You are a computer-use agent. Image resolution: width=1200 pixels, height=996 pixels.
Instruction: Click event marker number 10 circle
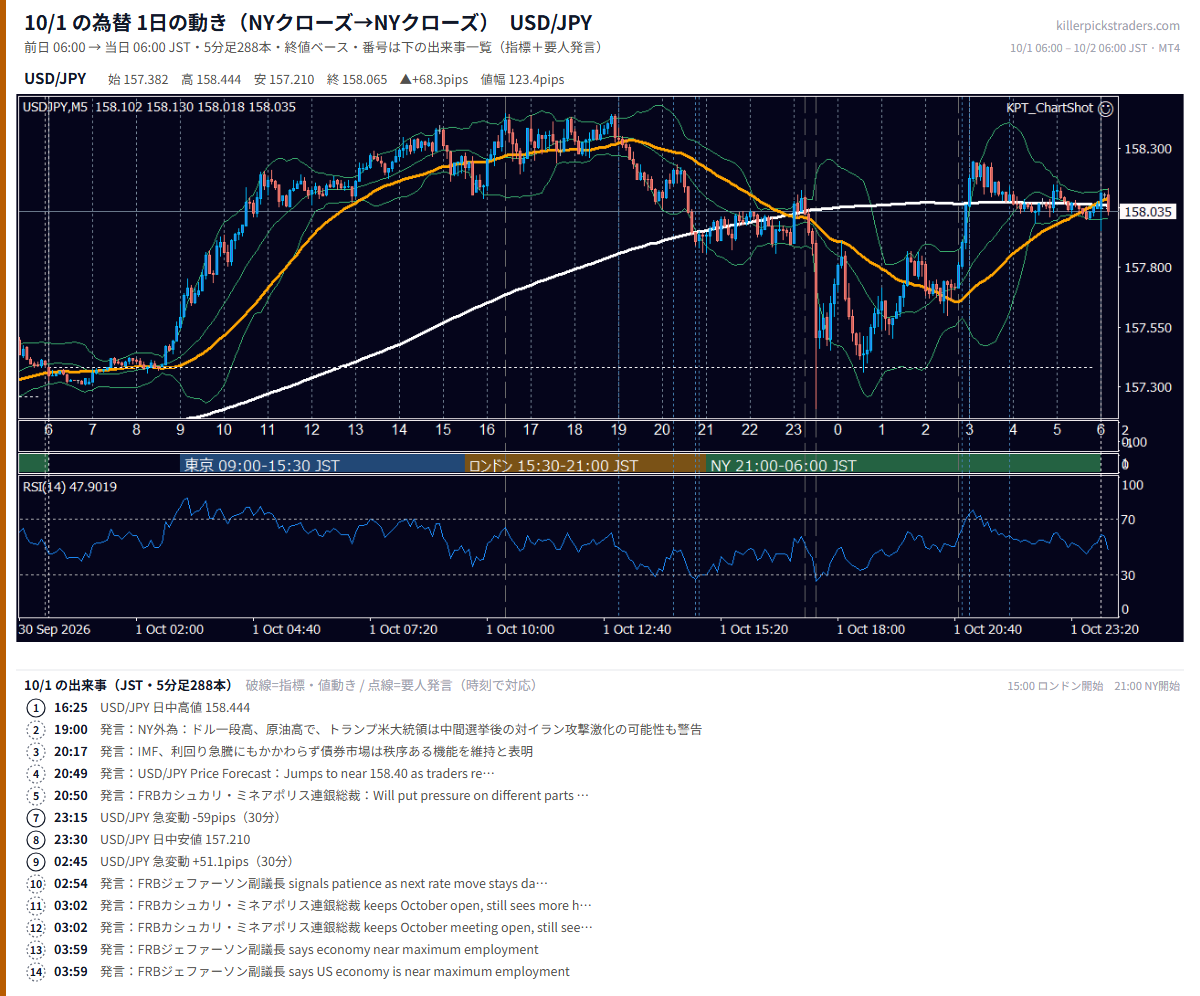coord(37,884)
